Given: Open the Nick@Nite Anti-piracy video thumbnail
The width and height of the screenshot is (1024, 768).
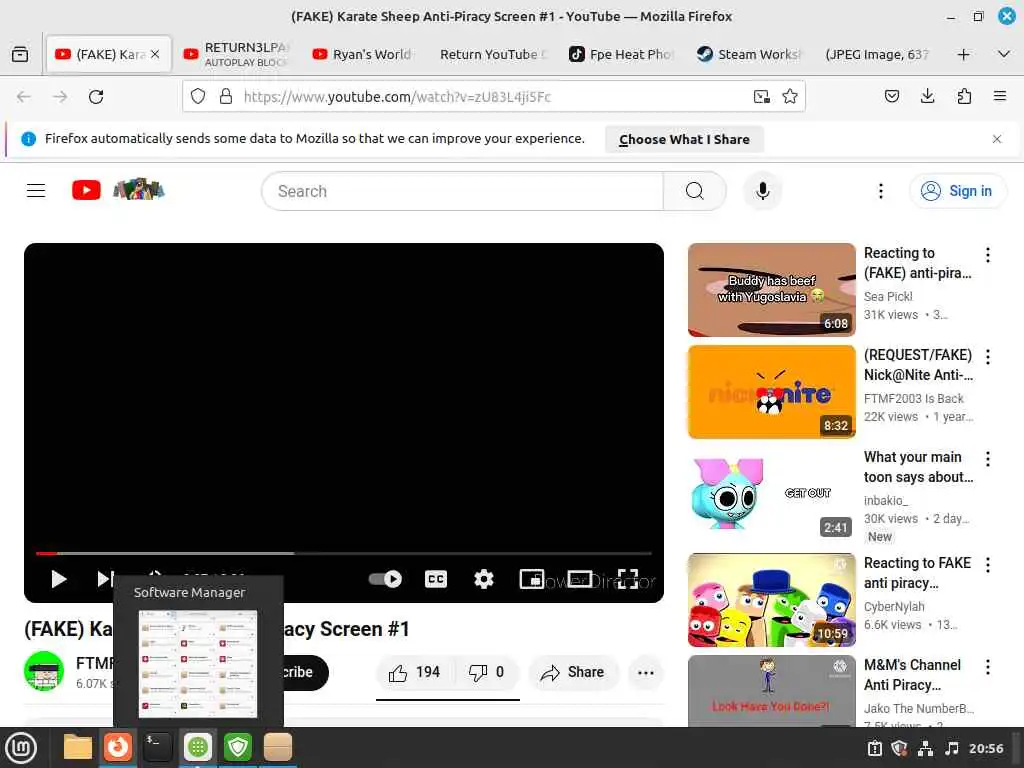Looking at the screenshot, I should point(771,392).
